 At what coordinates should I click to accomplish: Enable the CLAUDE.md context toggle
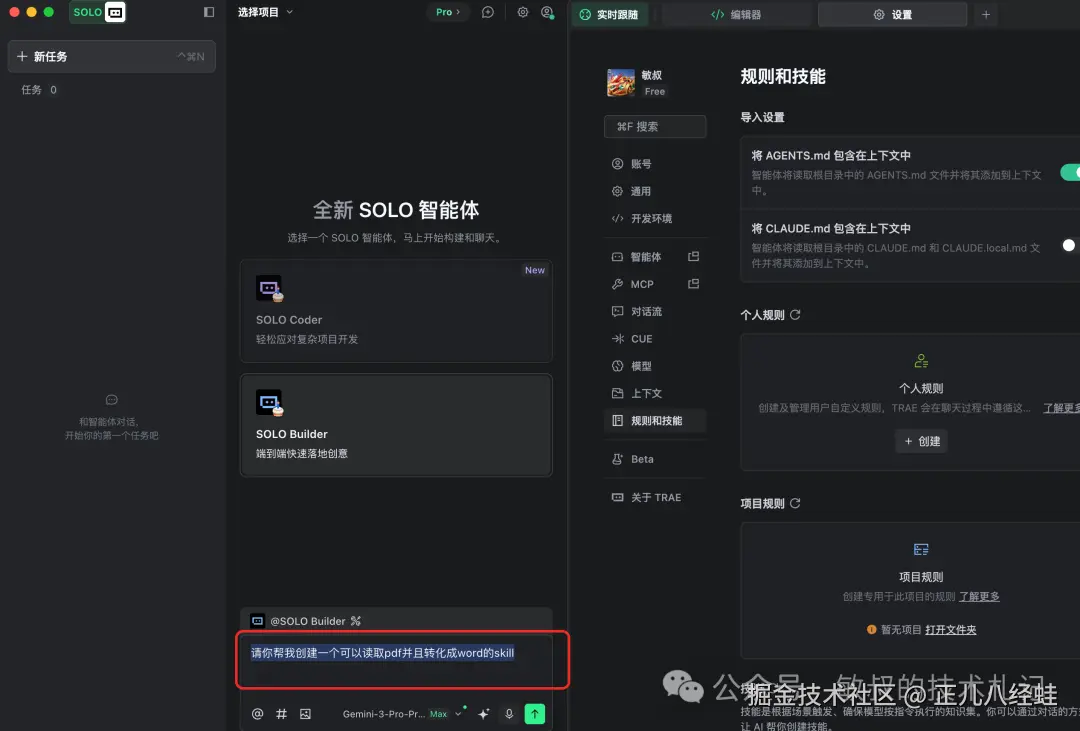point(1068,245)
